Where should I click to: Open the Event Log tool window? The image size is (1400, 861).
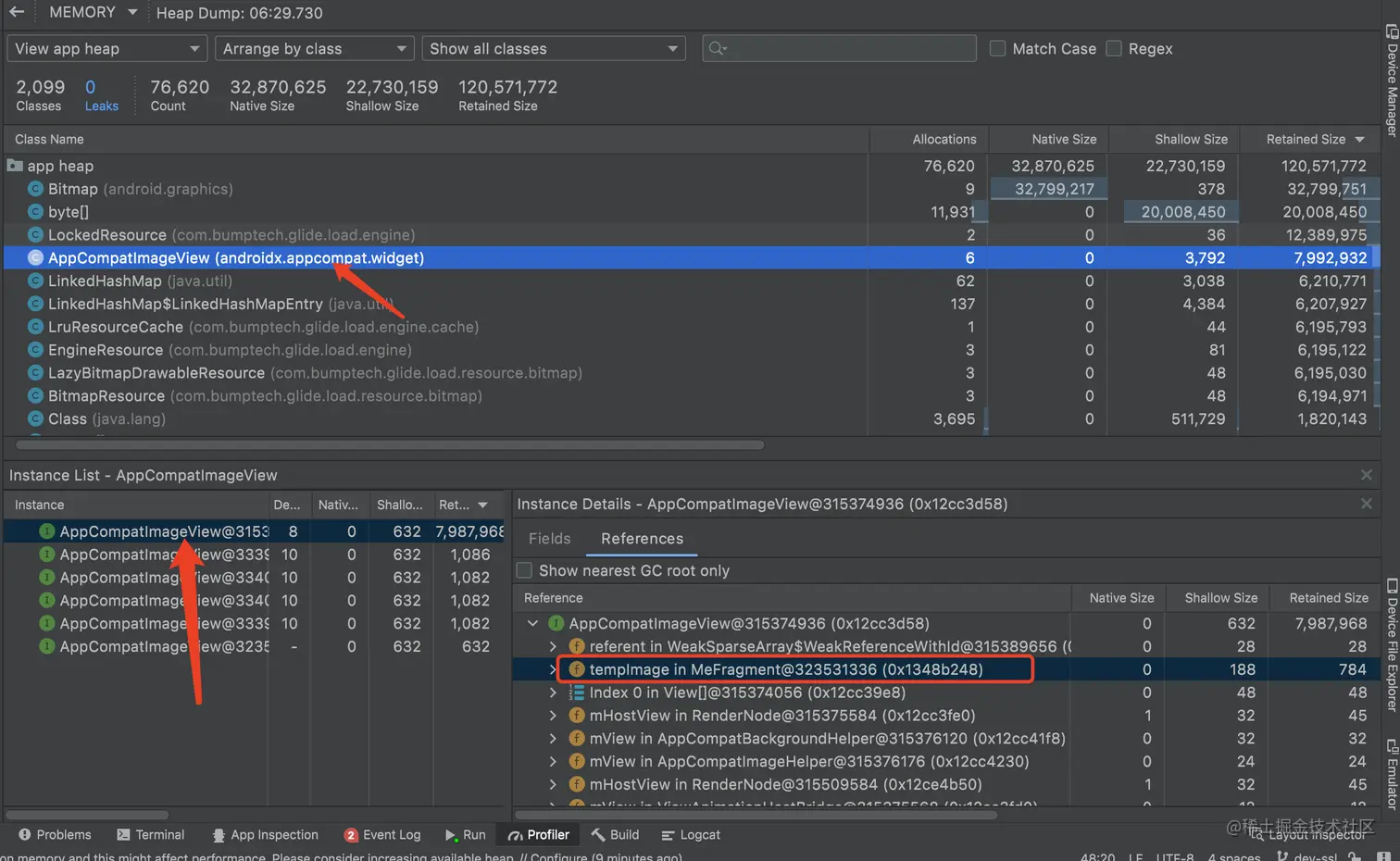382,835
